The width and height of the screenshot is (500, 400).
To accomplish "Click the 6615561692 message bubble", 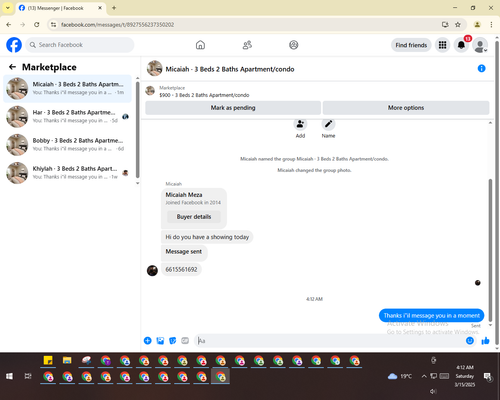I will [181, 269].
